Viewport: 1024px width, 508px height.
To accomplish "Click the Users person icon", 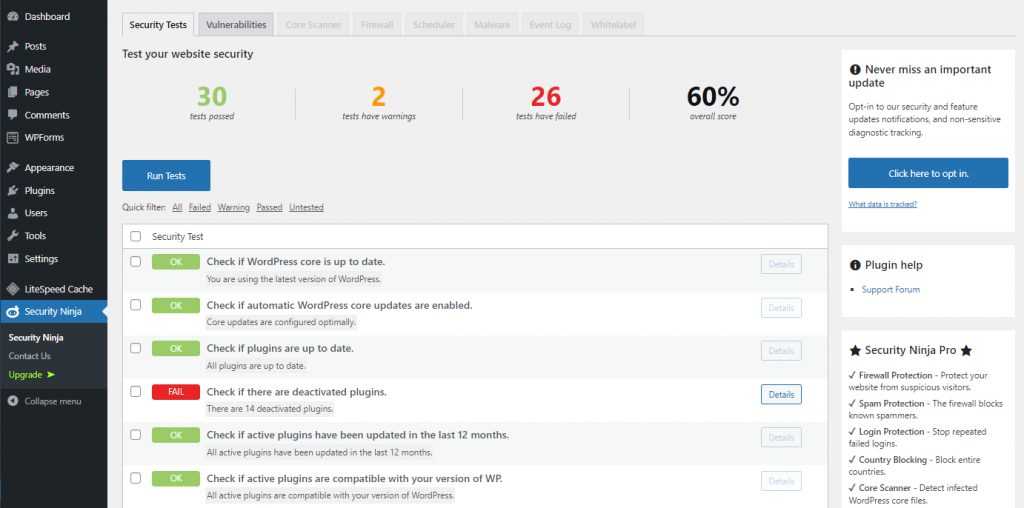I will point(12,213).
